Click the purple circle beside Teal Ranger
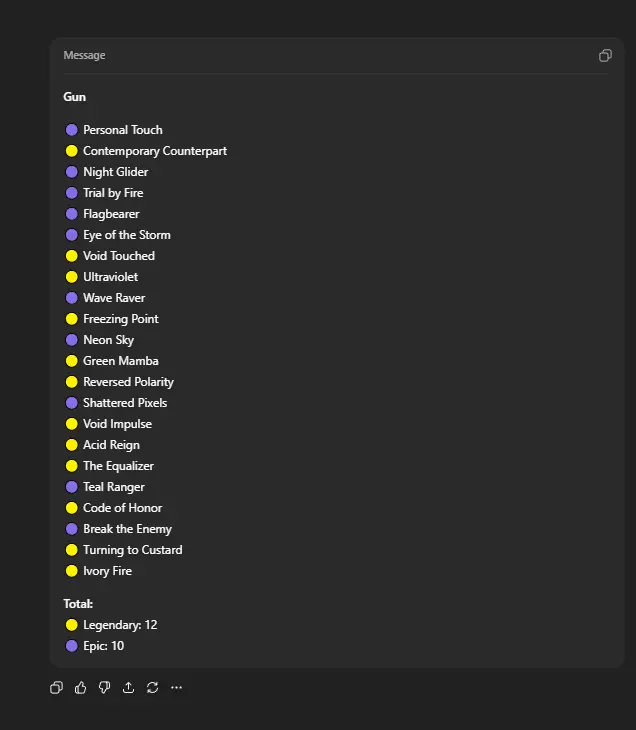The width and height of the screenshot is (636, 730). click(x=71, y=487)
